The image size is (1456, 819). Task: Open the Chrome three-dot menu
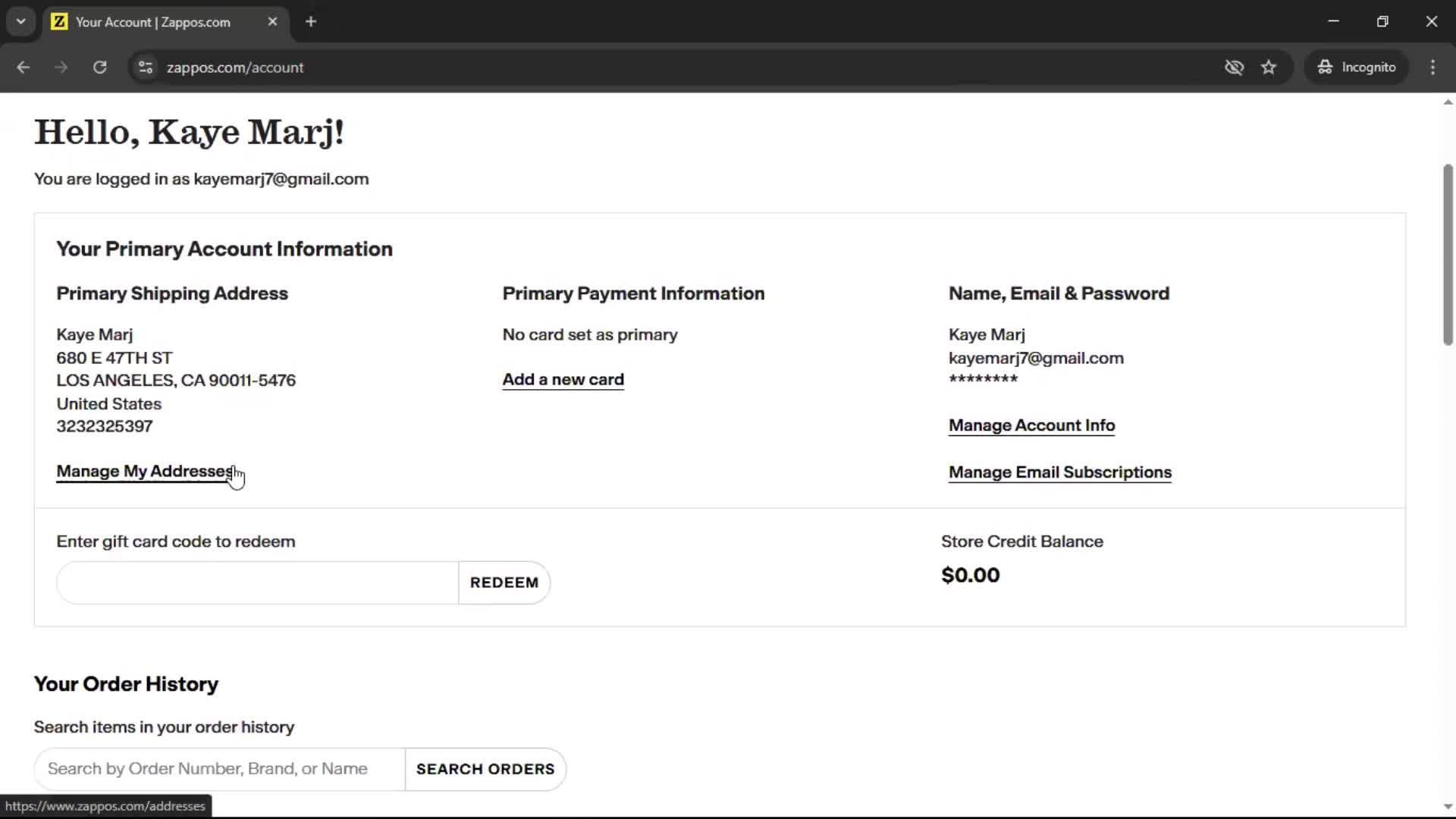[1432, 67]
